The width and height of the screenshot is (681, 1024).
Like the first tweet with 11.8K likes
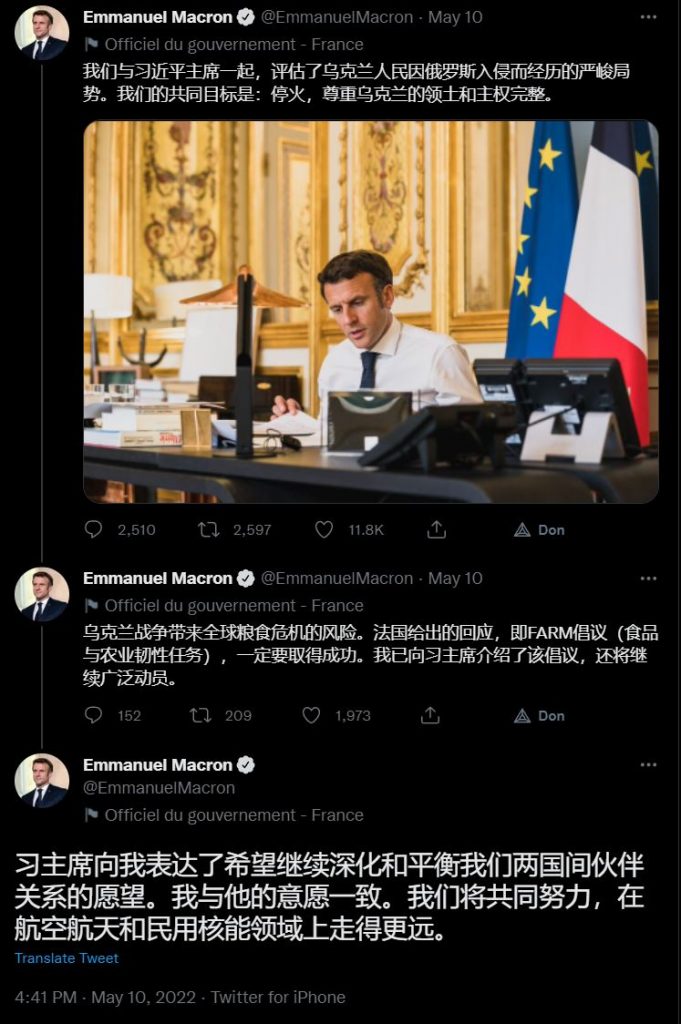pos(324,530)
